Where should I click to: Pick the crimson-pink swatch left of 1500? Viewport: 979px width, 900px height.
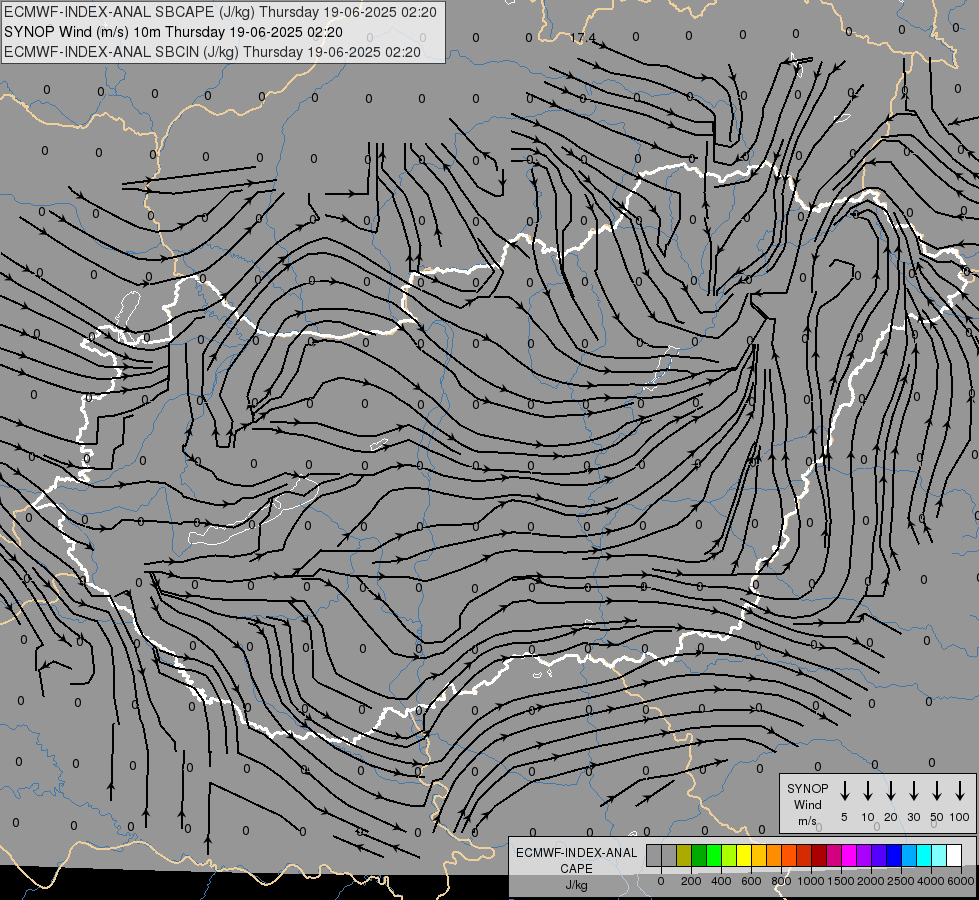pos(834,855)
